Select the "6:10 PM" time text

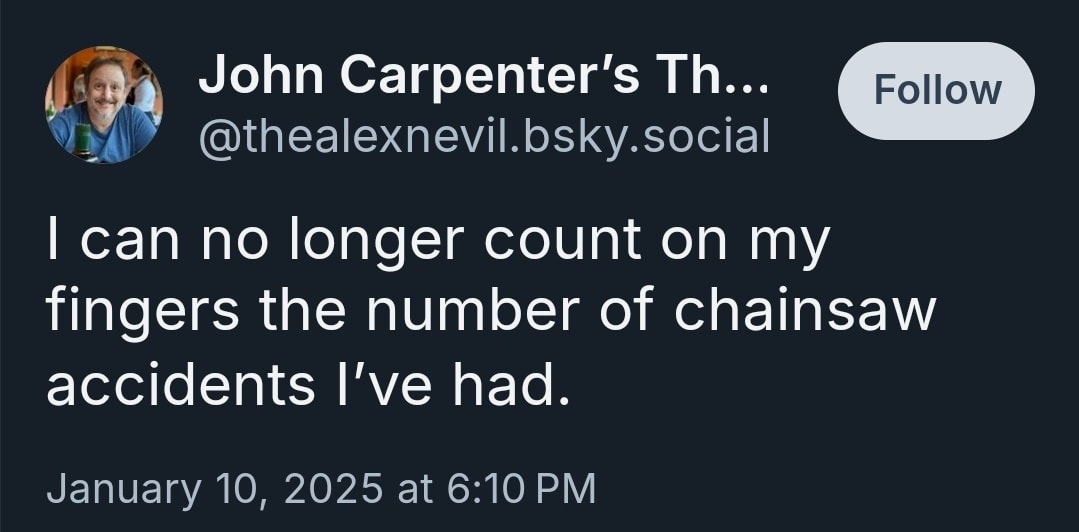click(x=521, y=488)
